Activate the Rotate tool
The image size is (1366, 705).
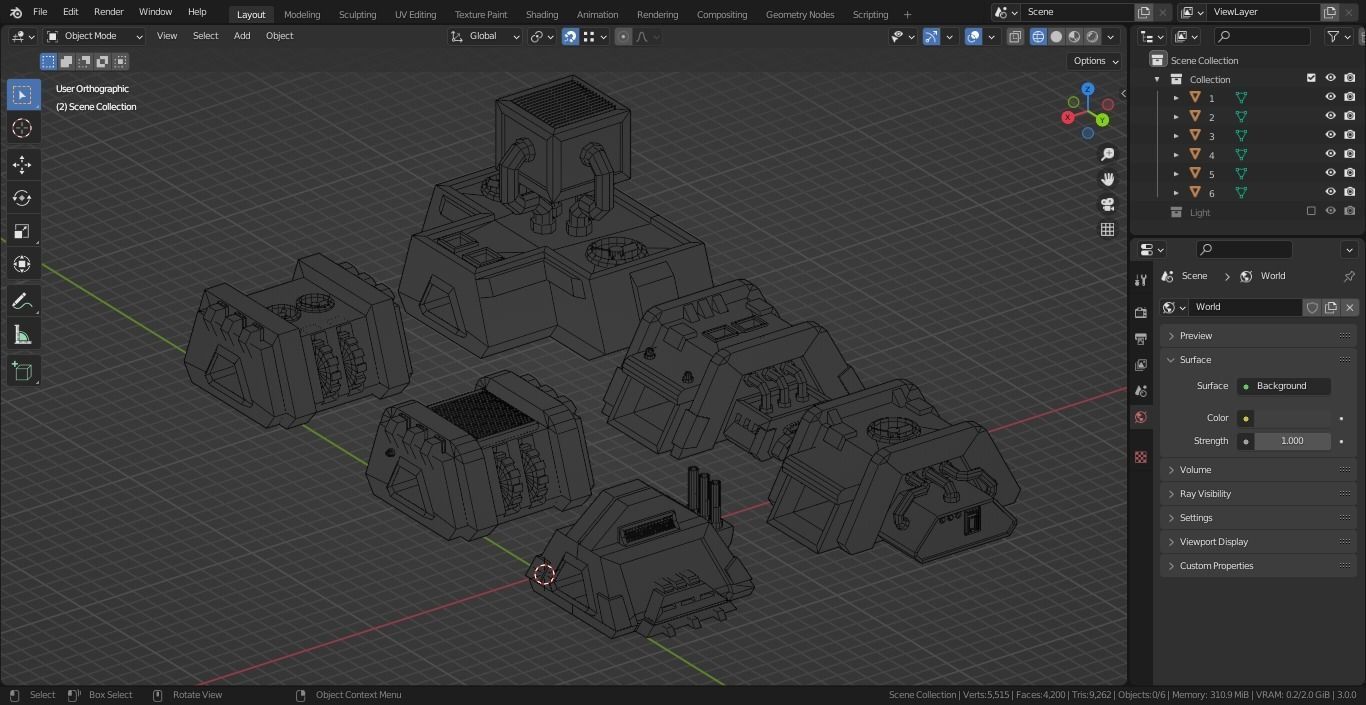tap(21, 197)
